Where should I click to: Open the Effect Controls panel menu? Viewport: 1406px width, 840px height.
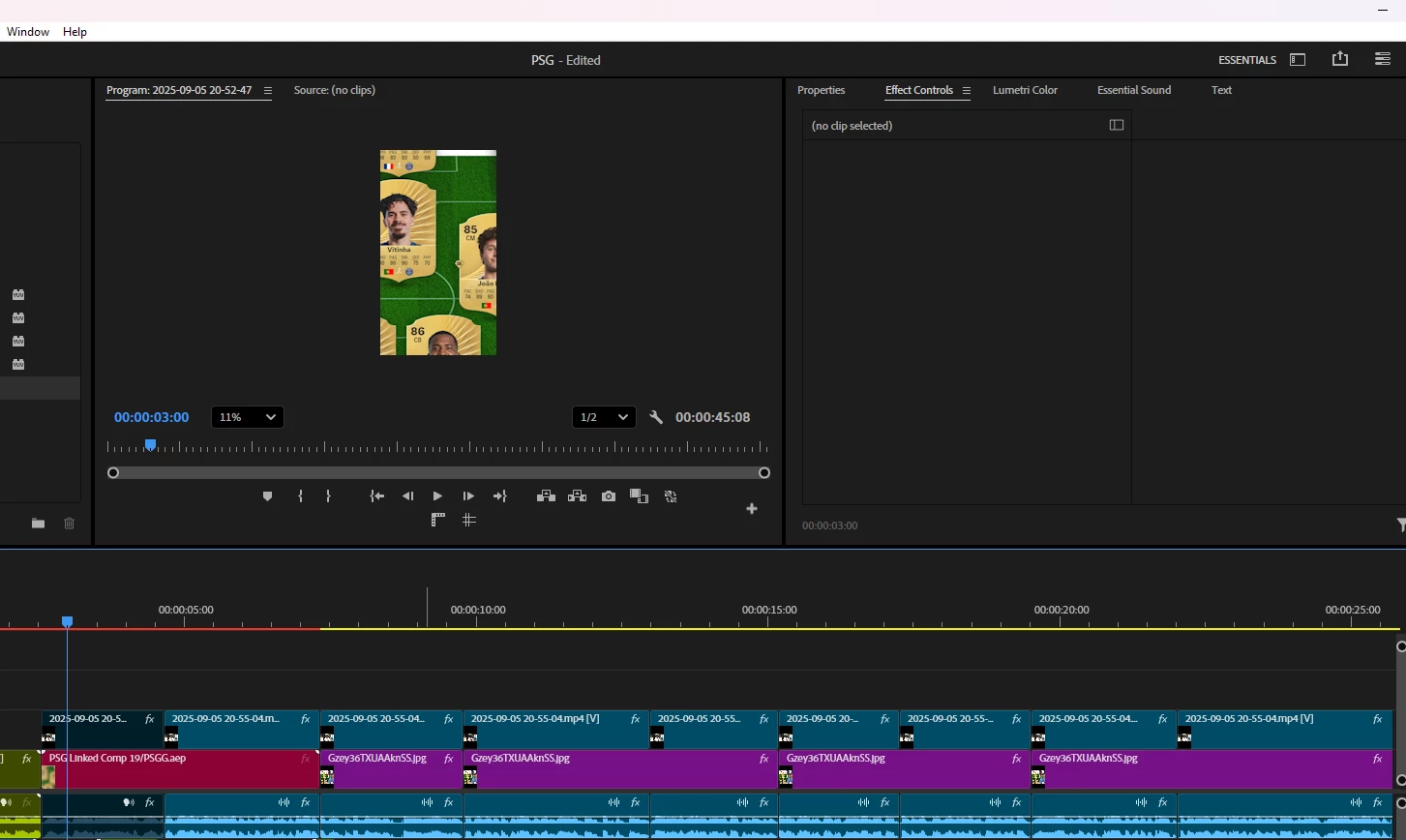point(966,91)
